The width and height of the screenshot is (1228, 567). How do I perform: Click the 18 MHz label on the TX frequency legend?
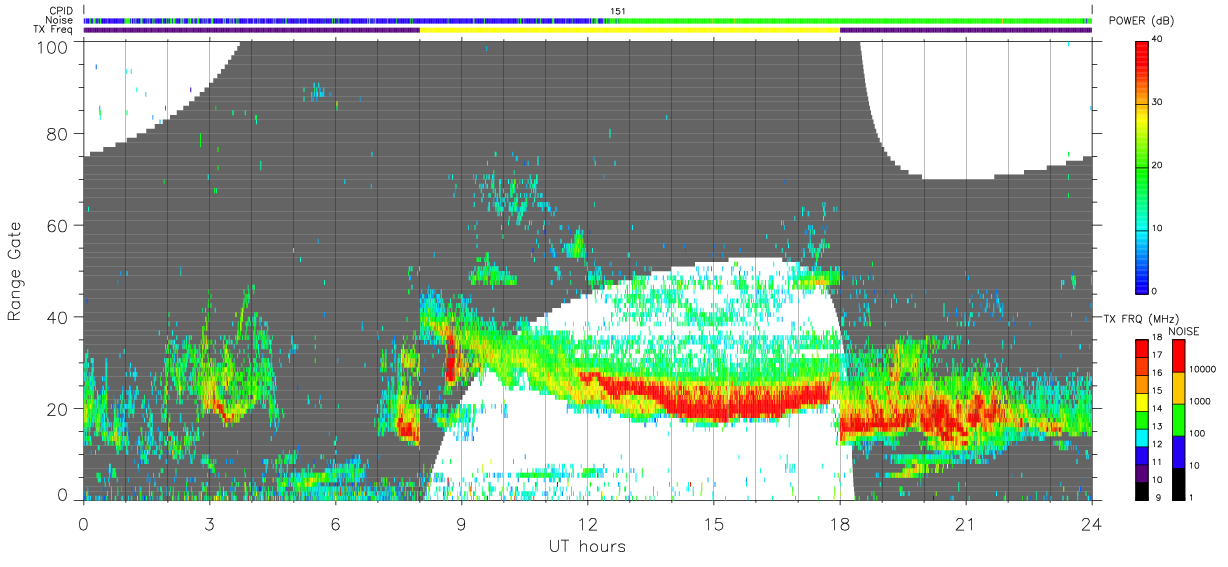(1158, 339)
